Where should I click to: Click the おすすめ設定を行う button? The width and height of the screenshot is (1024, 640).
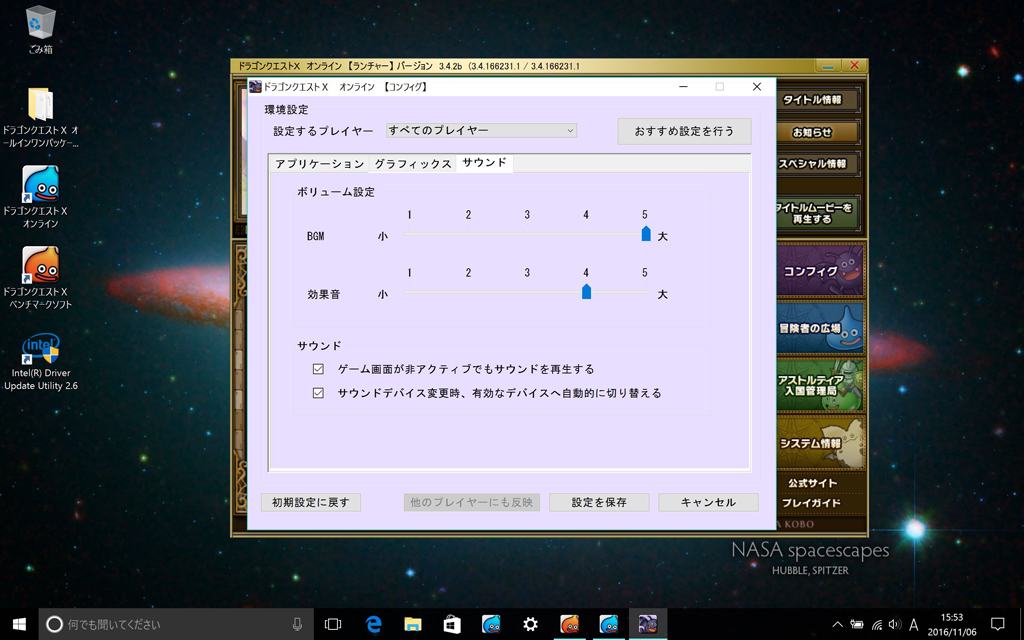[684, 131]
